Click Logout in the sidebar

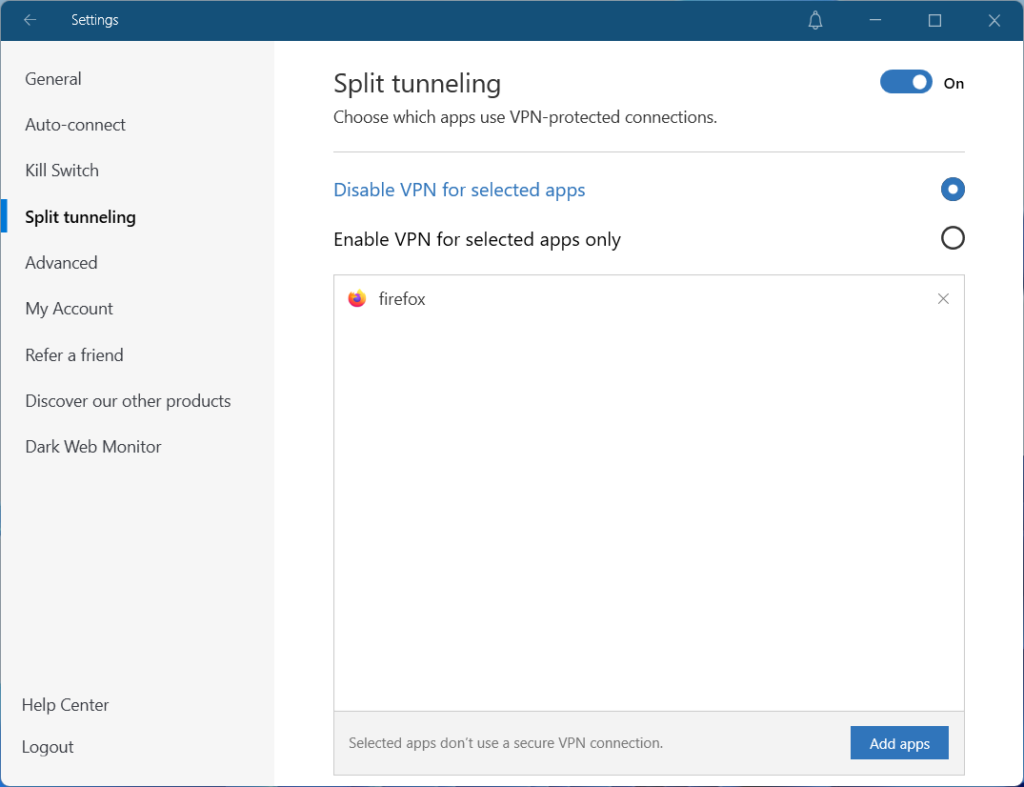tap(48, 747)
